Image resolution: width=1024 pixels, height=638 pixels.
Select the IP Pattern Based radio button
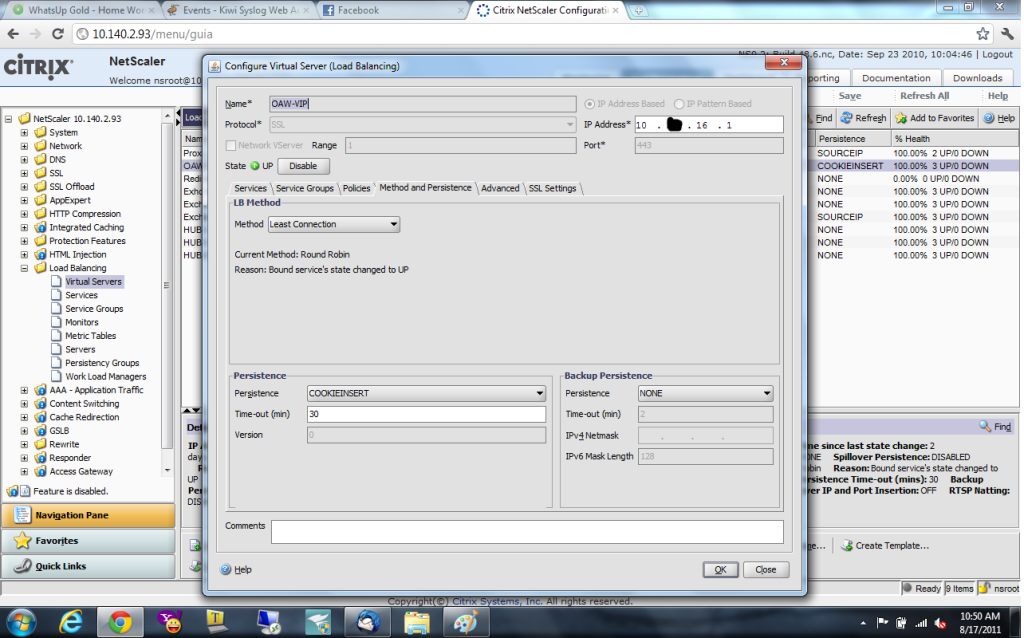(679, 104)
